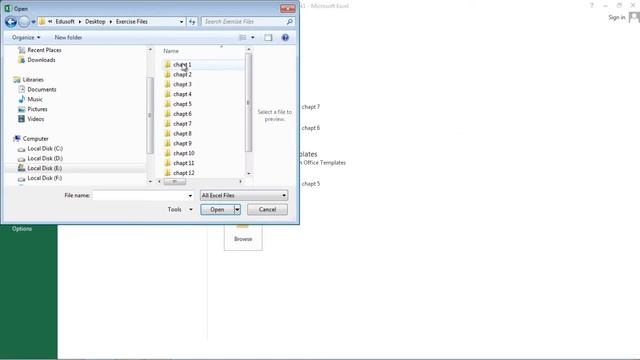Click chapt 6 recent folder in Excel
This screenshot has height=360, width=640.
(311, 128)
